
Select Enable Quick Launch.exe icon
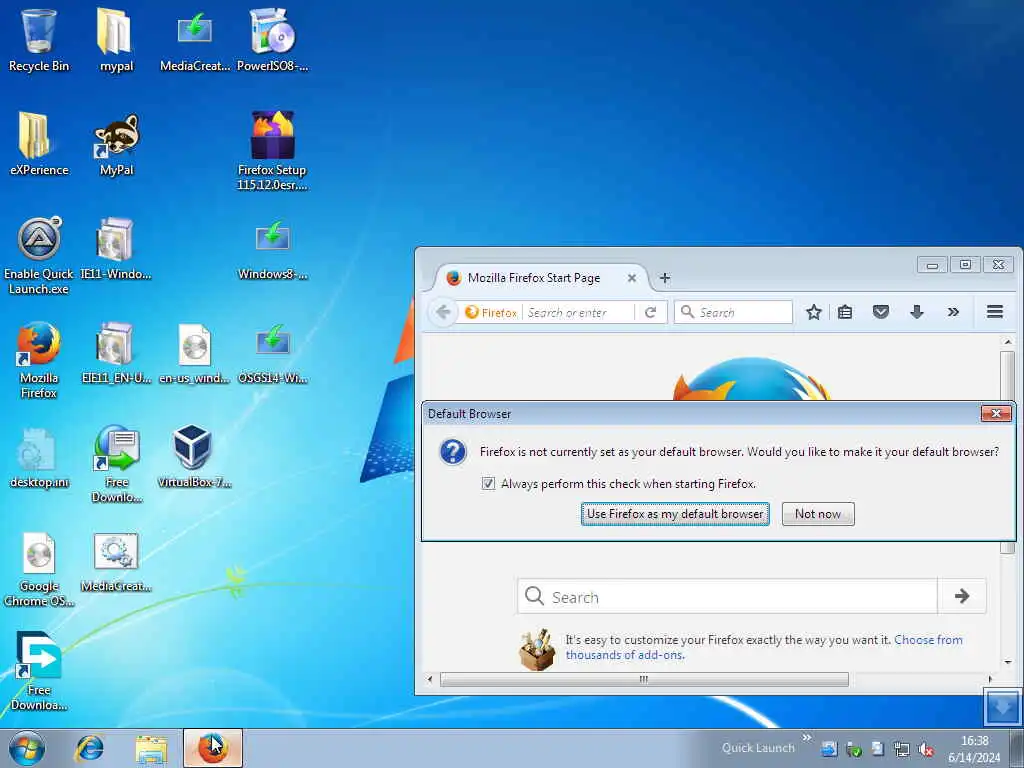(39, 255)
